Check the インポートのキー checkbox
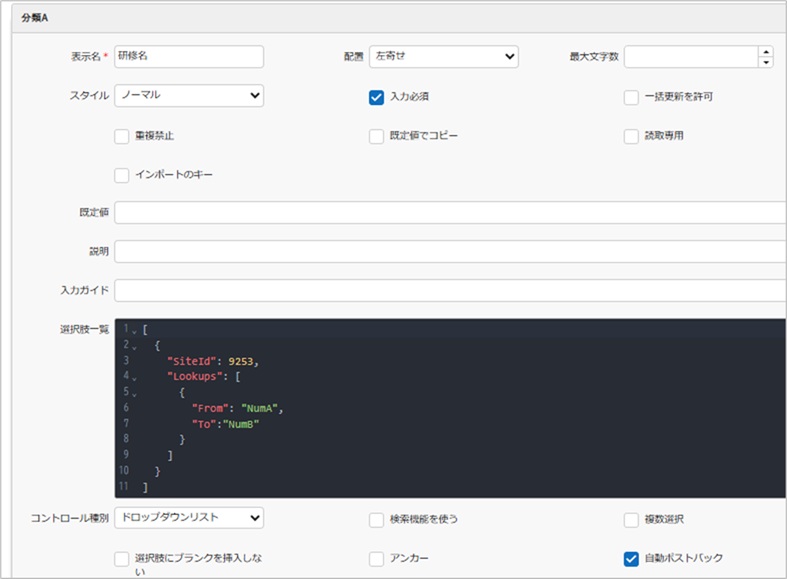The image size is (787, 579). pyautogui.click(x=122, y=175)
